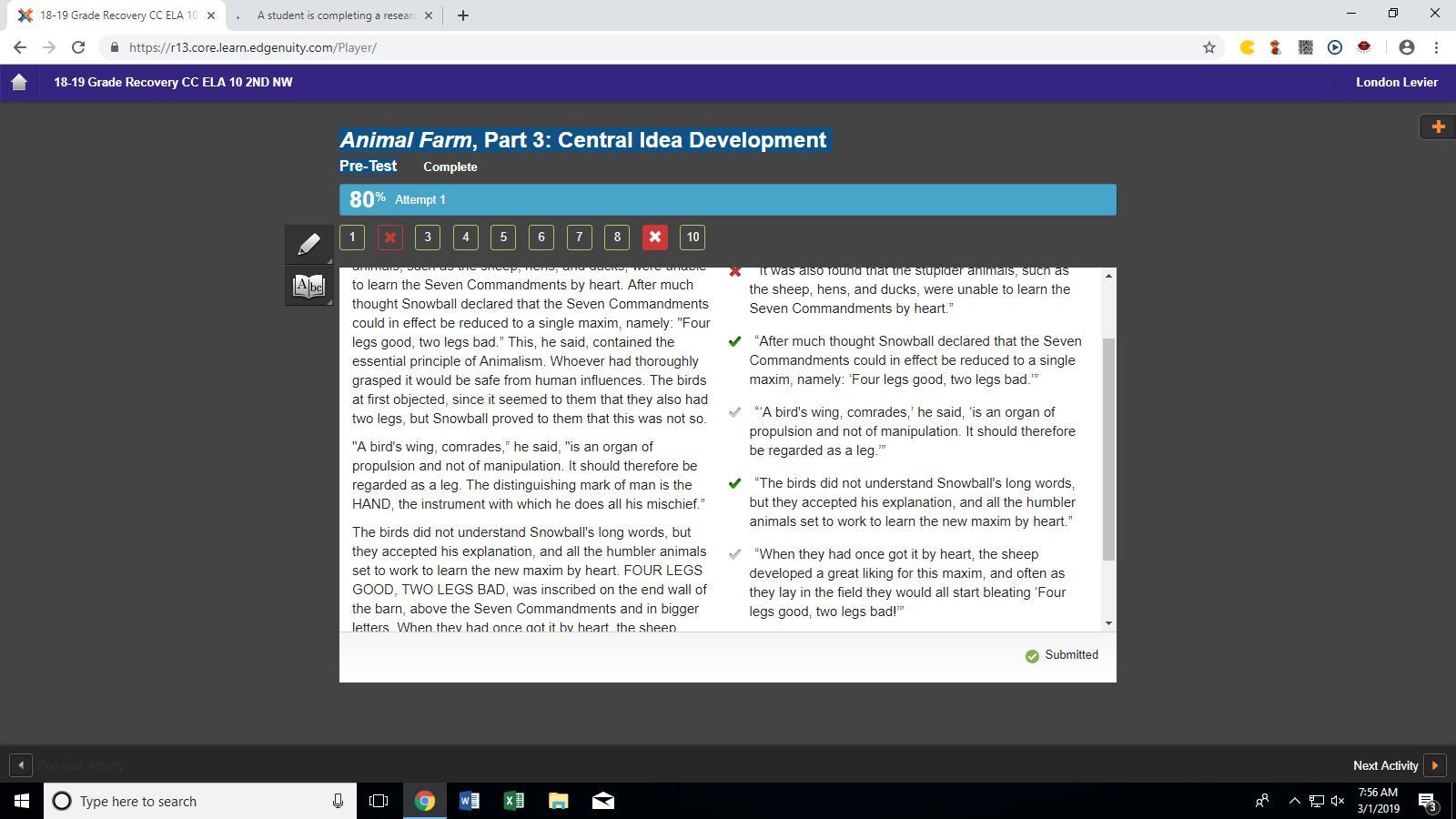Click the home icon in purple header
1456x819 pixels.
[19, 82]
